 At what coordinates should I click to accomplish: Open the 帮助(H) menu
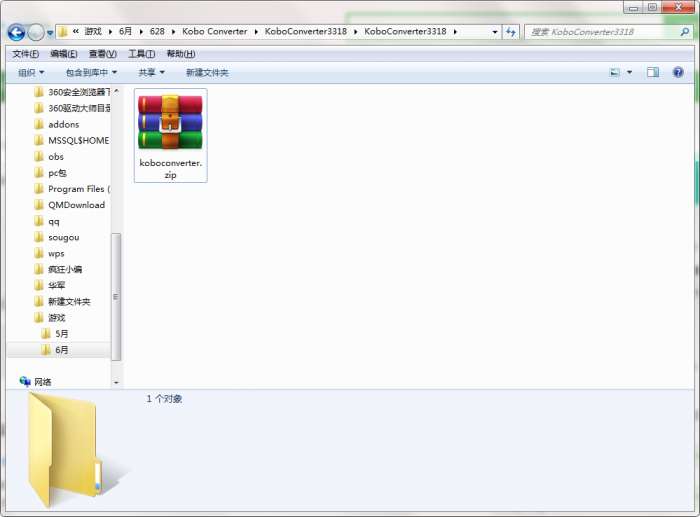pos(181,54)
